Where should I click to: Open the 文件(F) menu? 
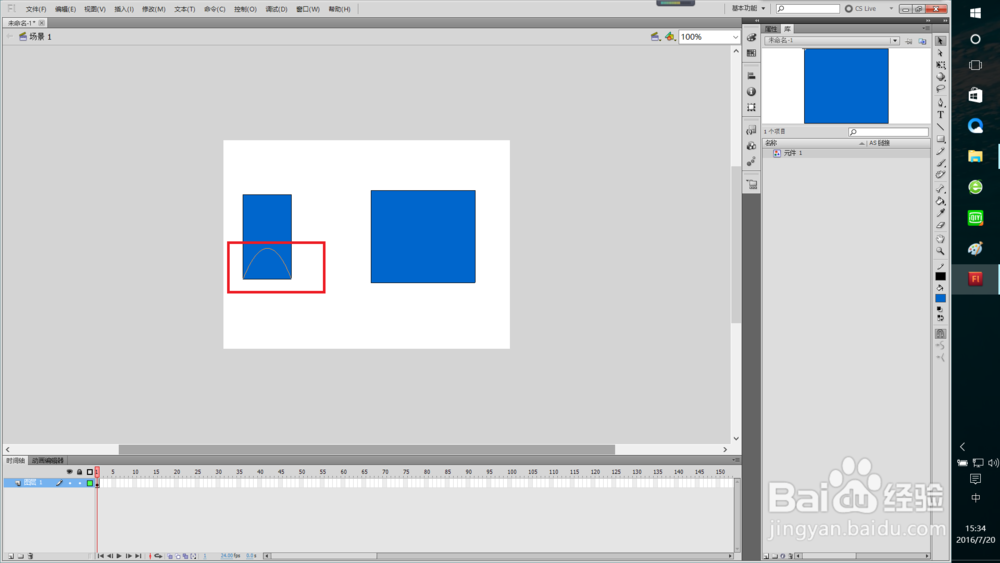click(x=36, y=9)
